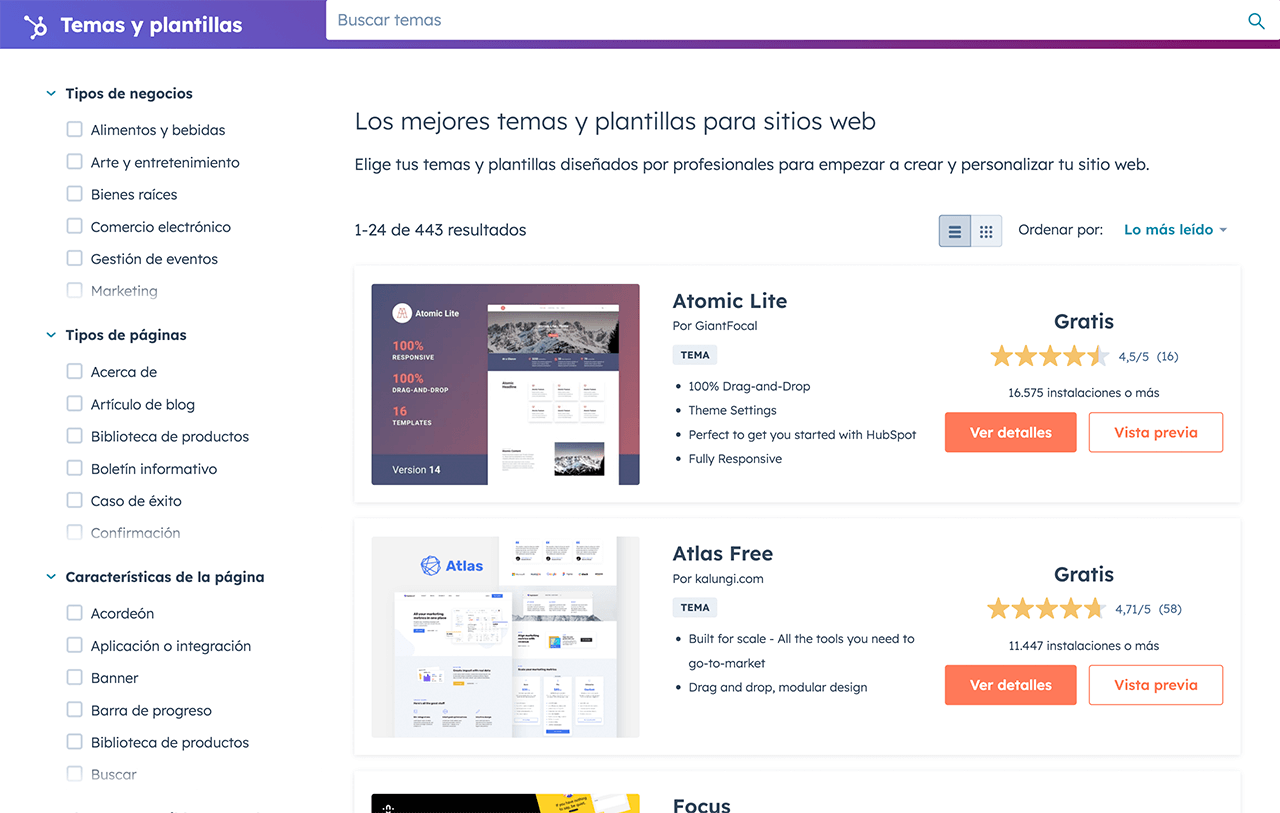Click the Ordenar por label
This screenshot has height=813, width=1280.
[x=1061, y=230]
